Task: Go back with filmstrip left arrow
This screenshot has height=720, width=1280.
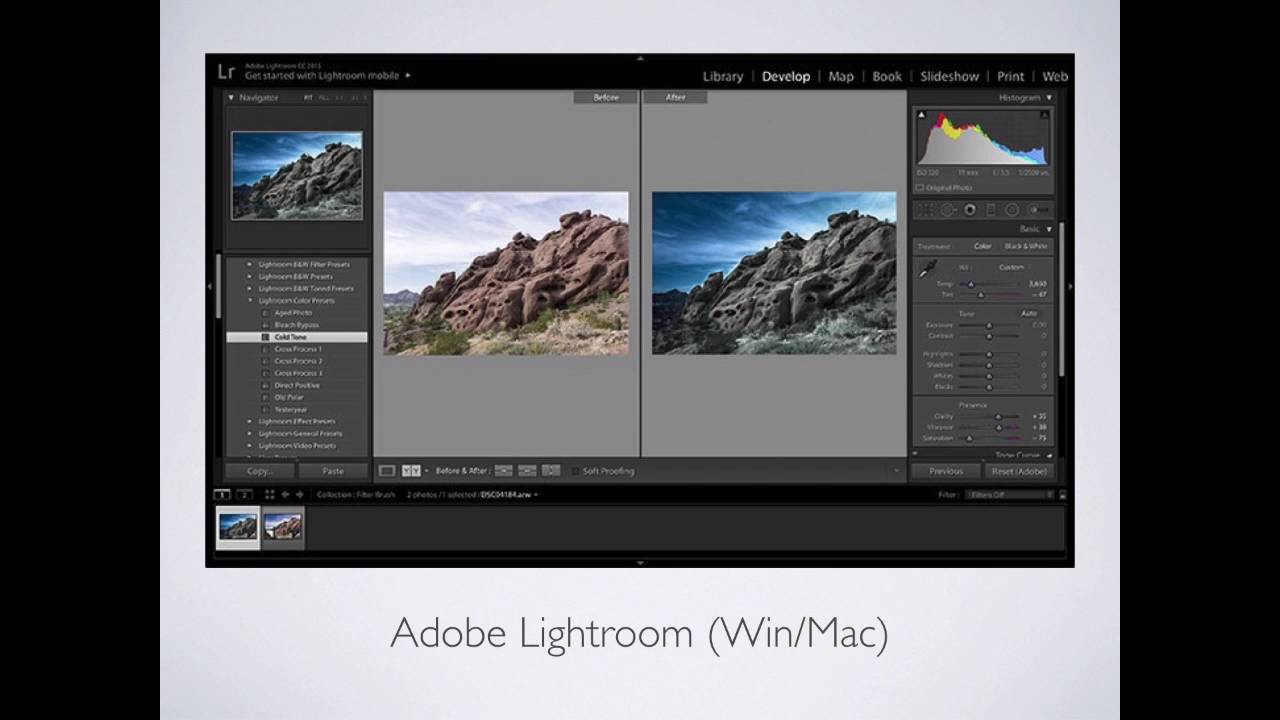Action: click(285, 494)
